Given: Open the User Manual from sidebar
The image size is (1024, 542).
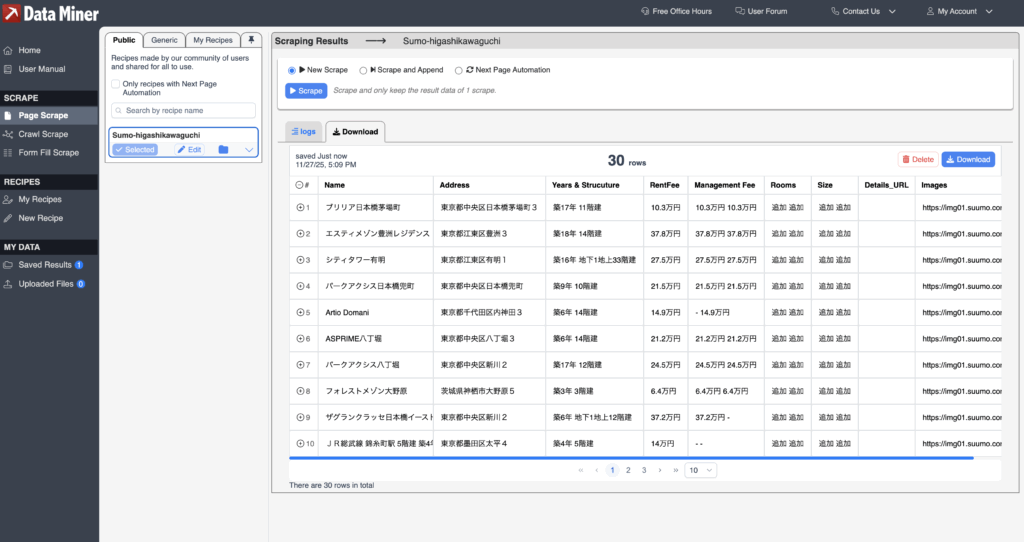Looking at the screenshot, I should tap(41, 69).
